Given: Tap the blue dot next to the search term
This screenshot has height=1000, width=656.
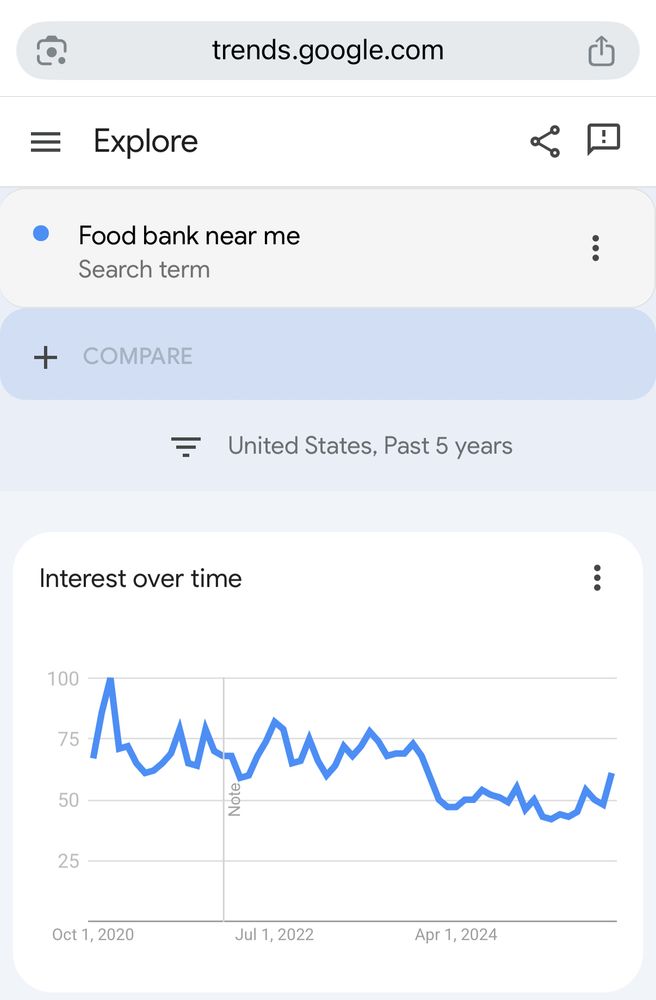Looking at the screenshot, I should [x=39, y=233].
